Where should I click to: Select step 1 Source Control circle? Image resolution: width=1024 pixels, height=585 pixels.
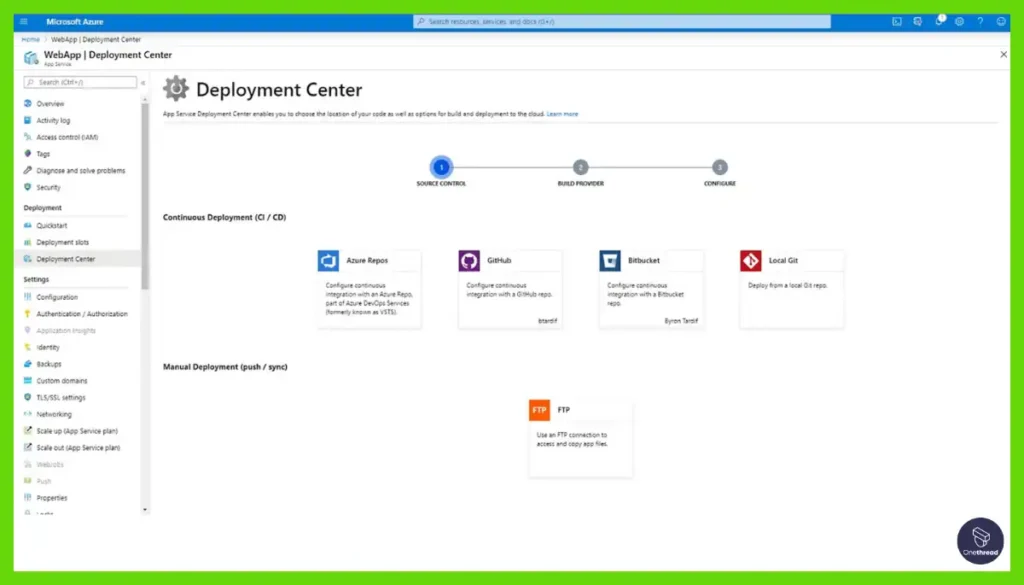pyautogui.click(x=441, y=167)
